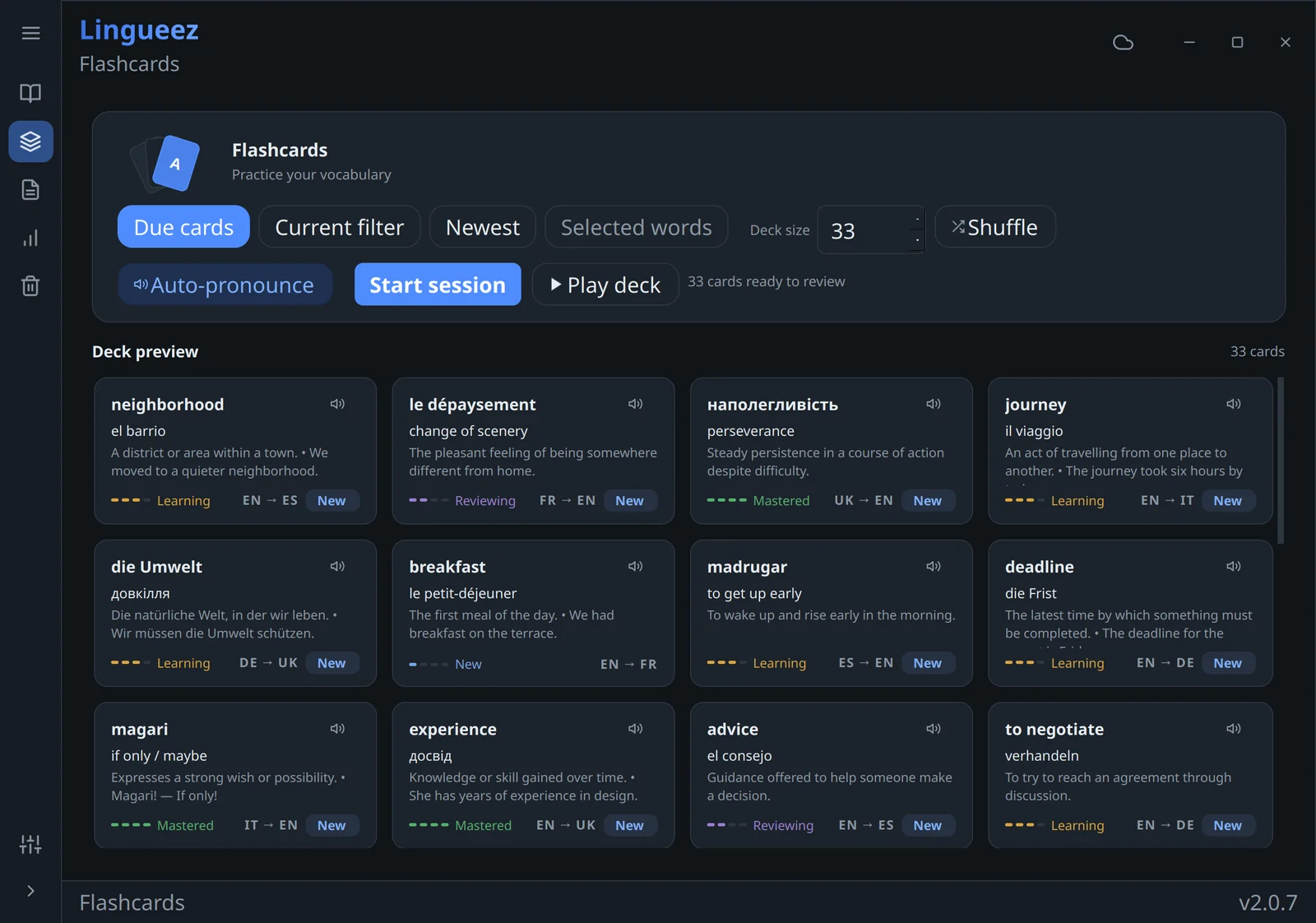Click the New badge on neighborhood card
Viewport: 1316px width, 923px height.
coord(331,501)
